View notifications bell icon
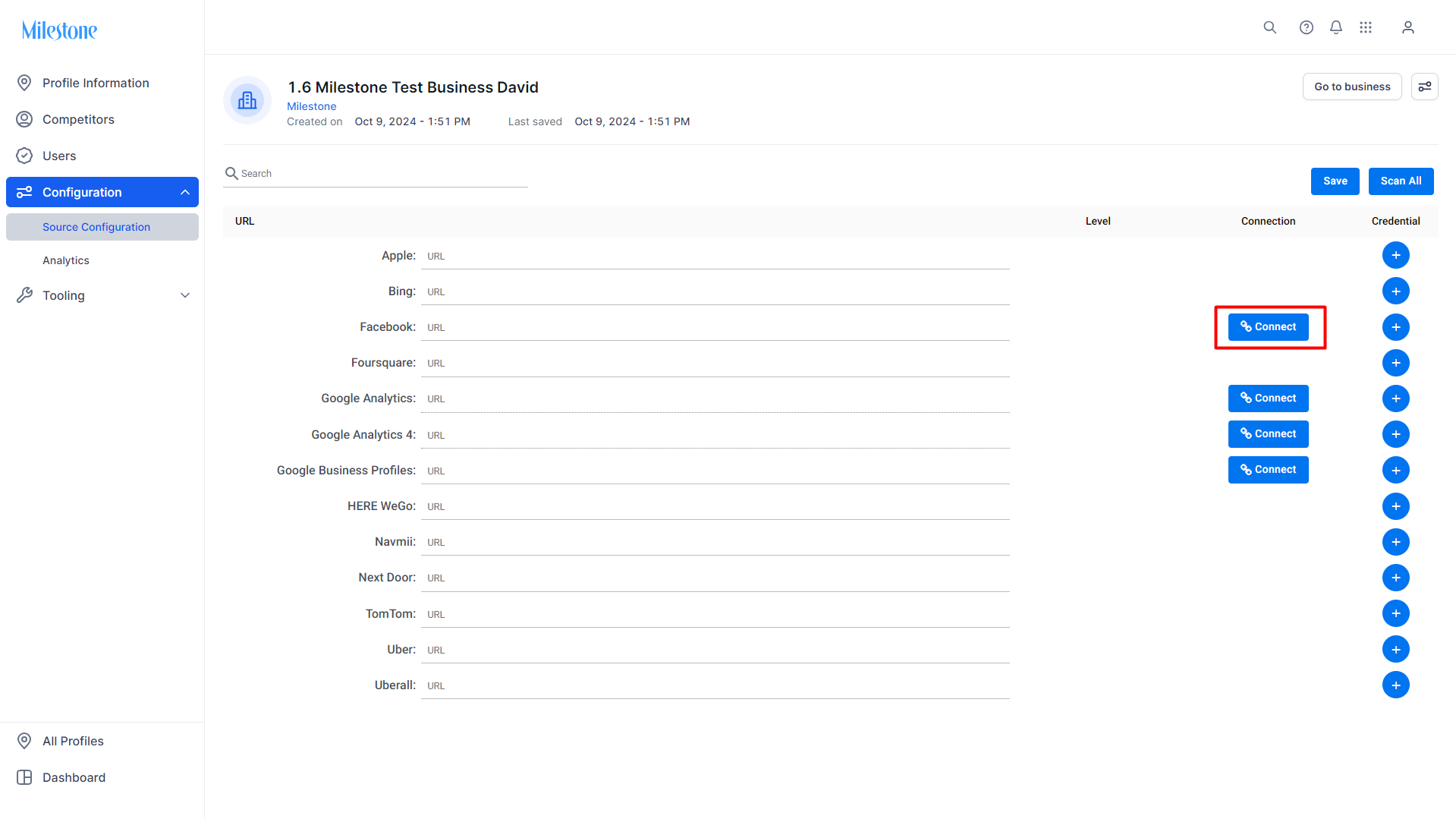Screen dimensions: 1456x819 click(1336, 27)
